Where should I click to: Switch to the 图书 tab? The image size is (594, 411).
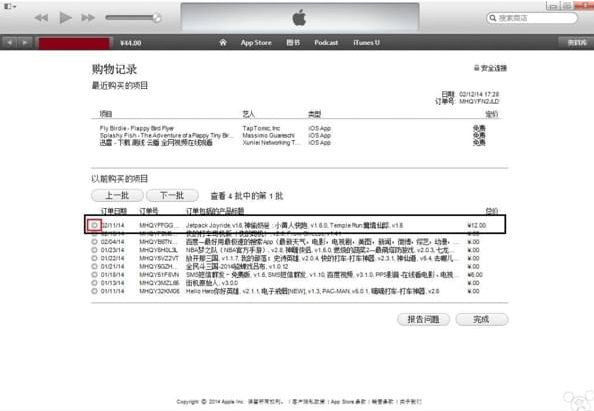pos(293,43)
